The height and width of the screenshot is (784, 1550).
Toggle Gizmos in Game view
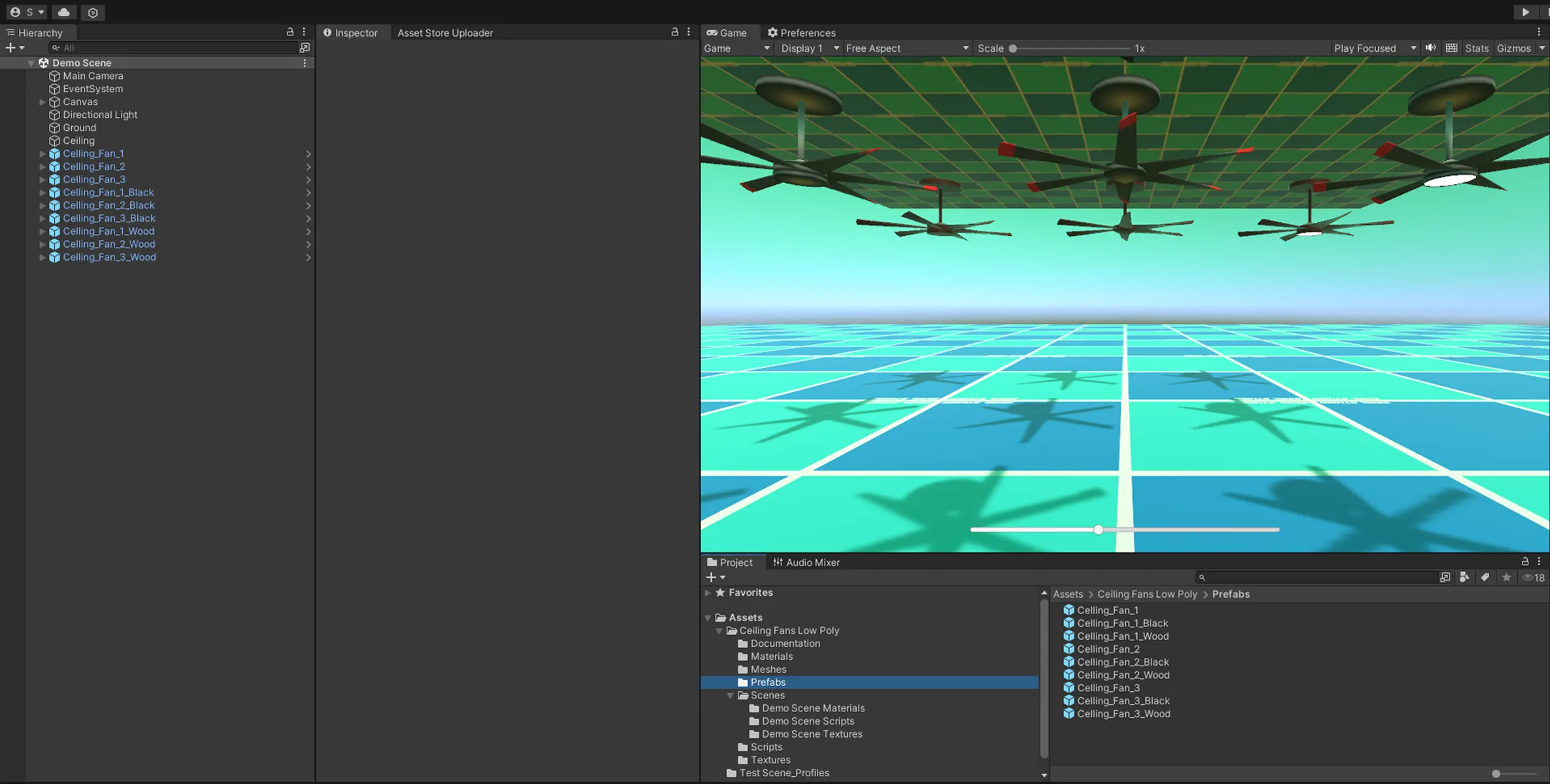click(1513, 48)
